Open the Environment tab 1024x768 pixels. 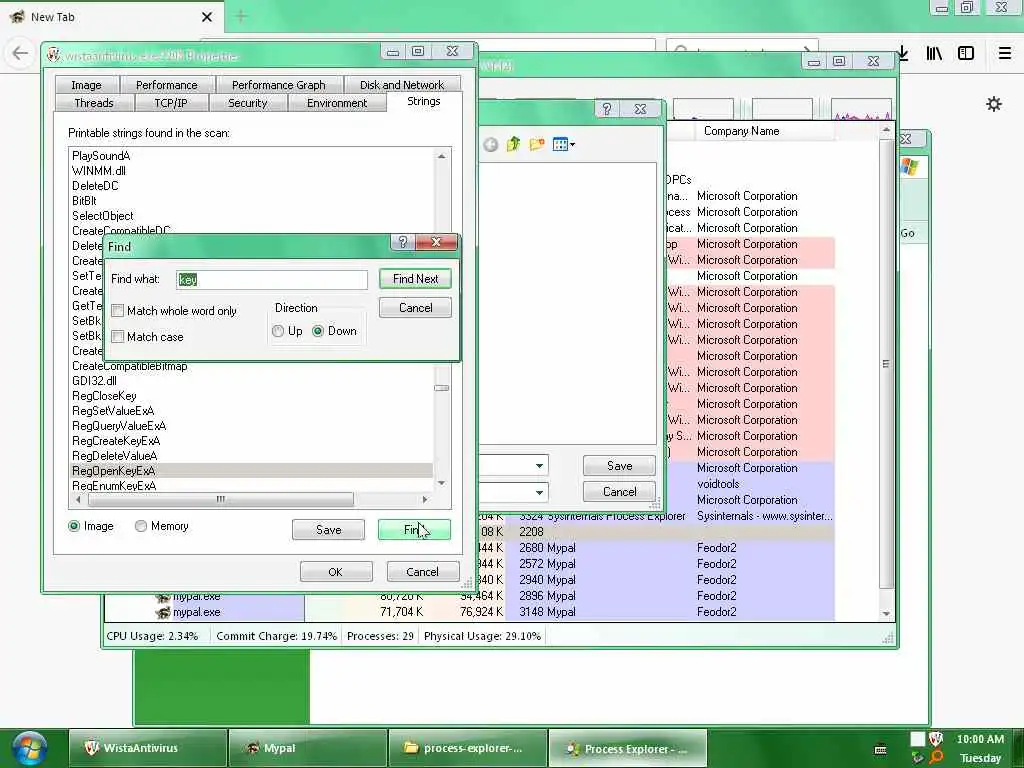click(x=337, y=103)
